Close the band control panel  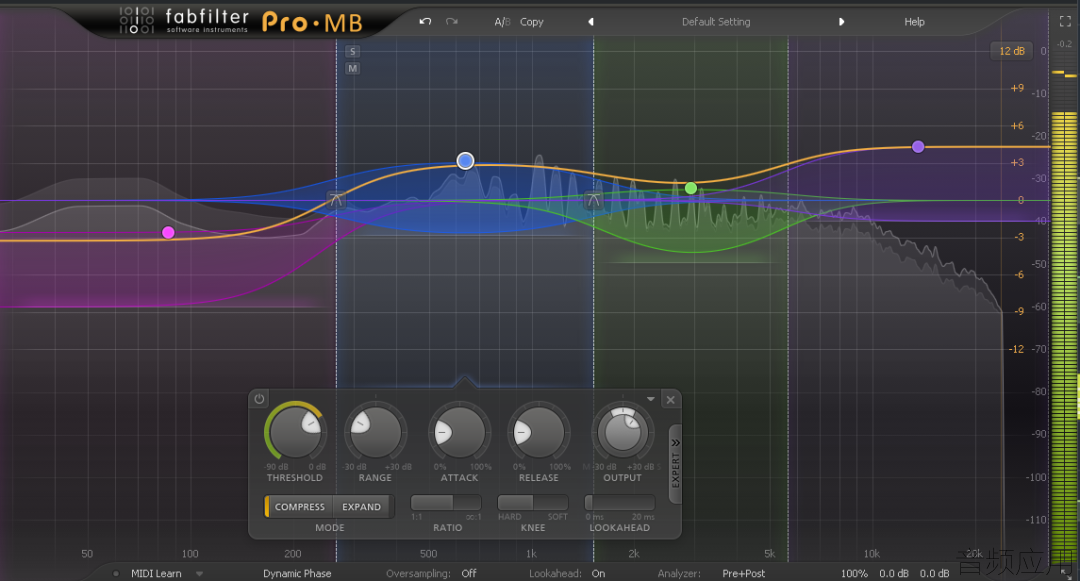click(670, 399)
